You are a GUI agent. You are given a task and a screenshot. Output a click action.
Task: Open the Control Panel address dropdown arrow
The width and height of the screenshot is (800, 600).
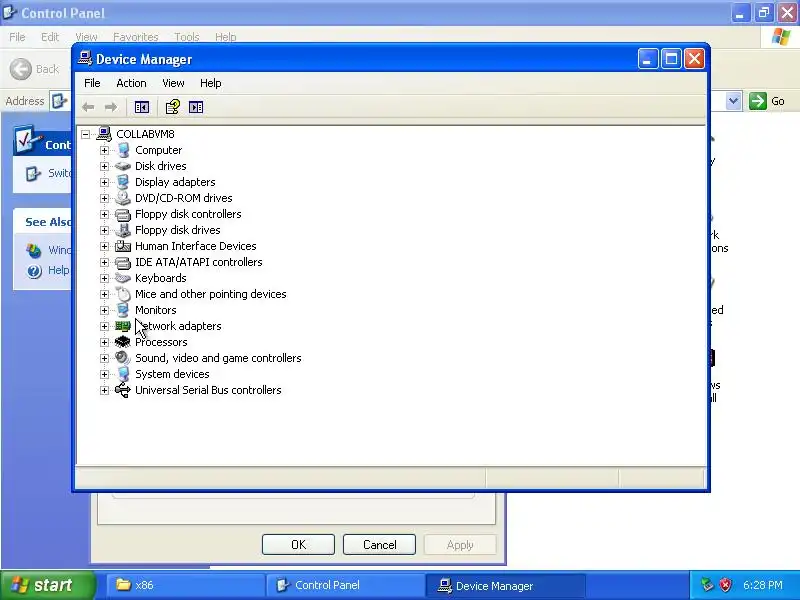click(733, 101)
